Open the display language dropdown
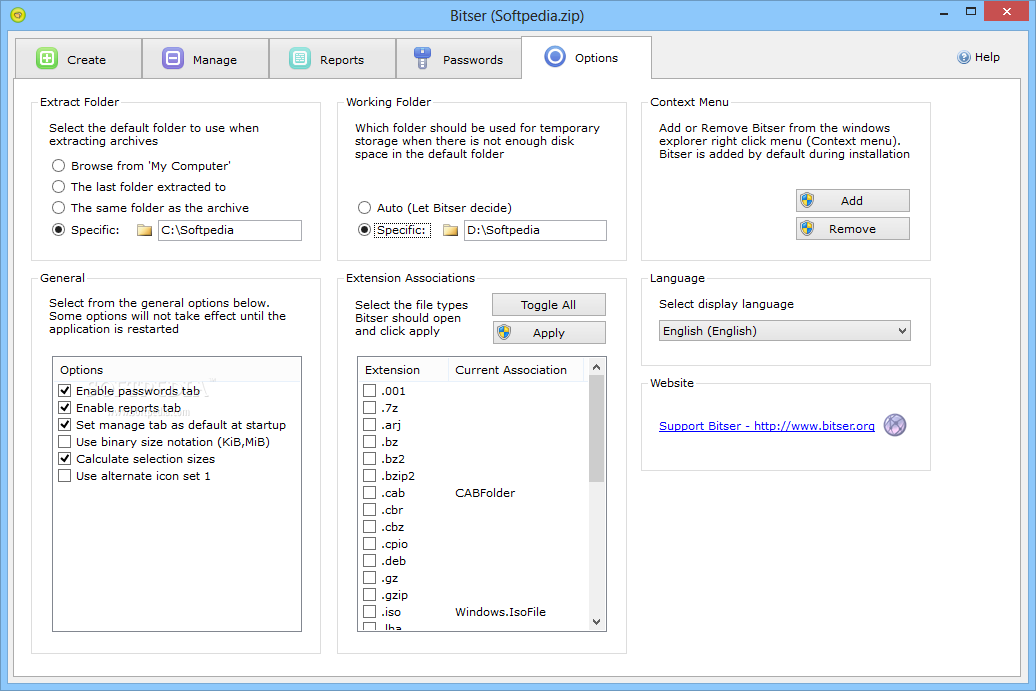 [784, 331]
